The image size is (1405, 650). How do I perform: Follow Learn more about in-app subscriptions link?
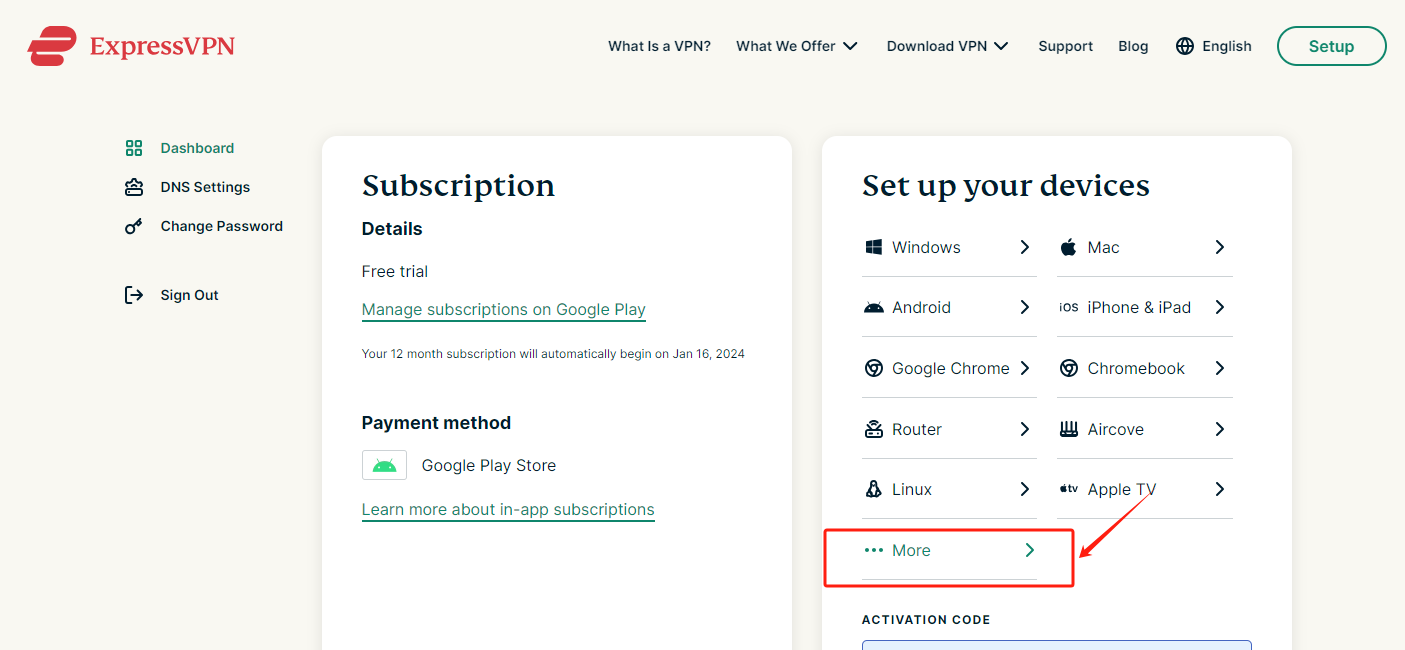click(x=508, y=510)
